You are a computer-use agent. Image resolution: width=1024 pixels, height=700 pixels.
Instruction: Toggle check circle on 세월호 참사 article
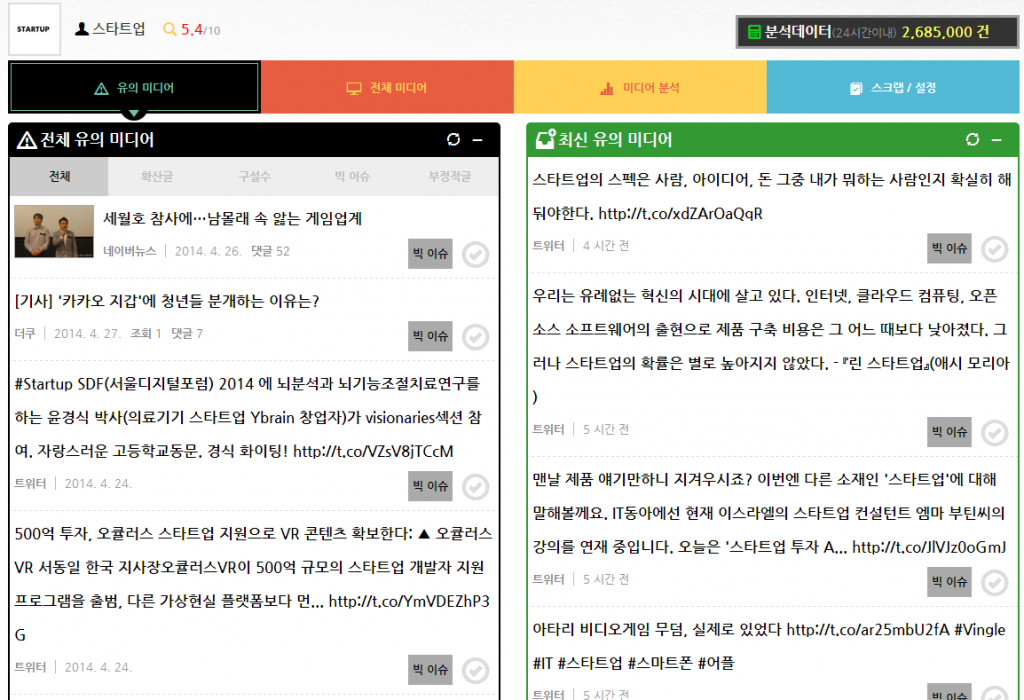(475, 255)
